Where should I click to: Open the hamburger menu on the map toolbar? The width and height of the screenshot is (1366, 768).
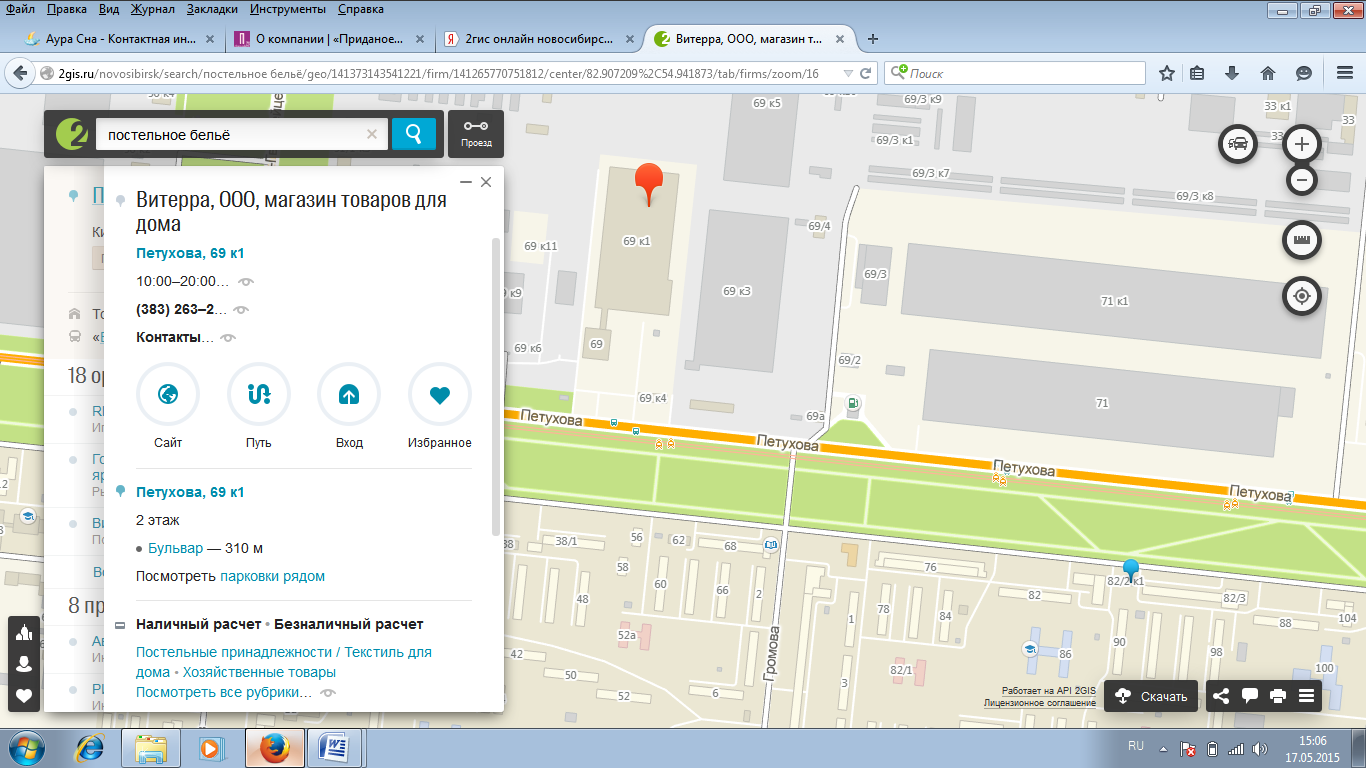click(x=1306, y=696)
